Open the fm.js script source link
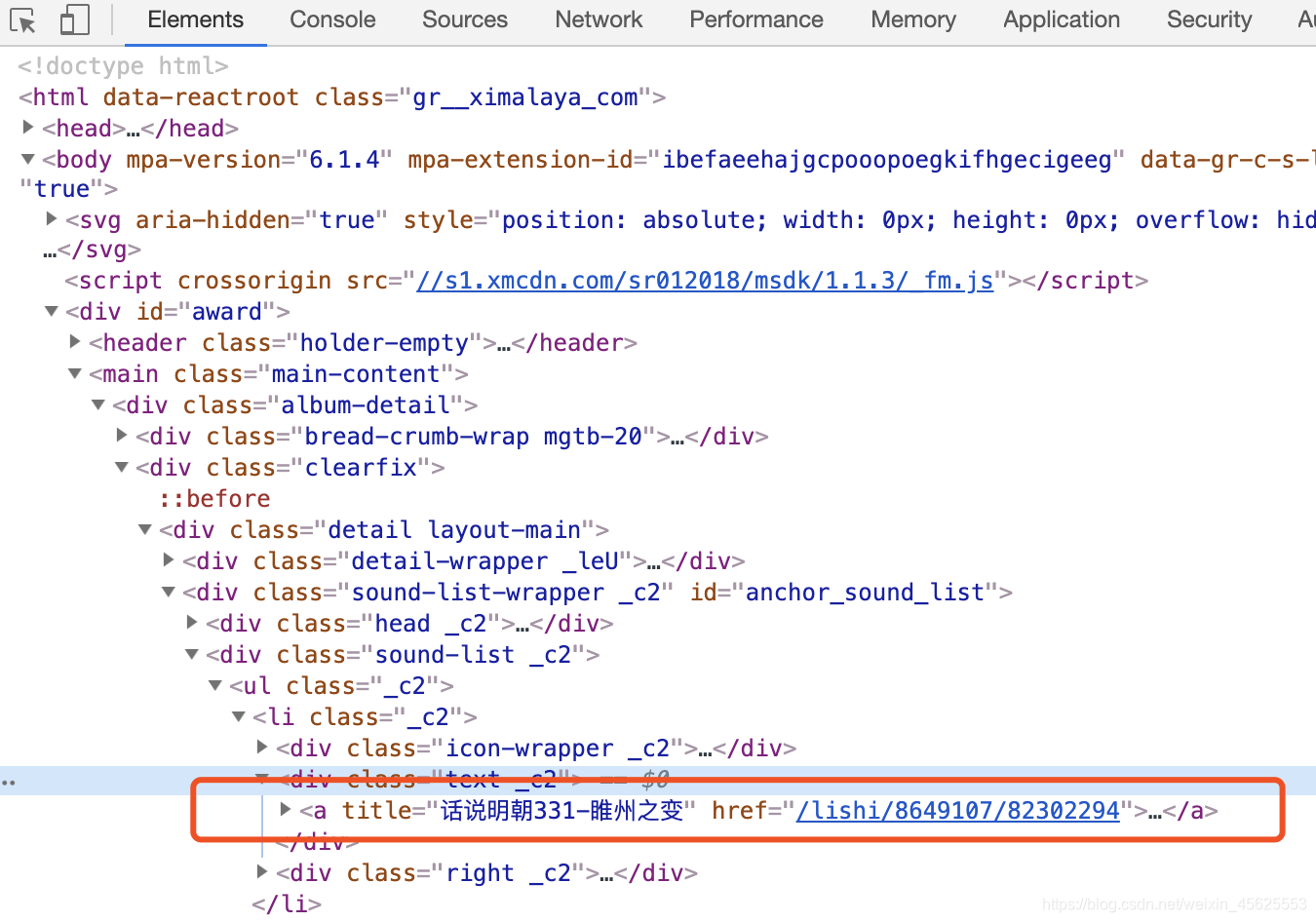Screen dimensions: 1316x922 [x=705, y=281]
